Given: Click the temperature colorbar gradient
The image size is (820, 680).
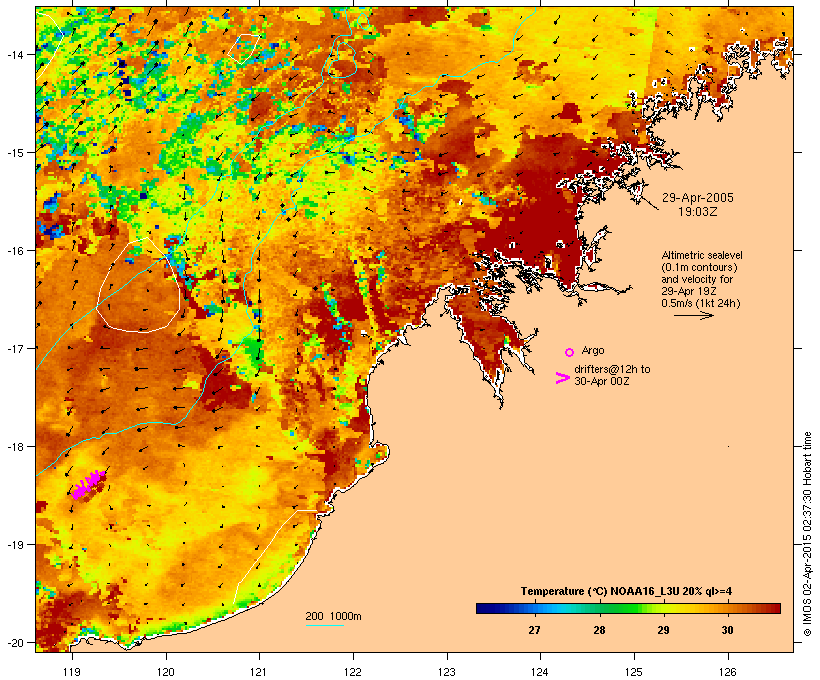Looking at the screenshot, I should point(628,608).
